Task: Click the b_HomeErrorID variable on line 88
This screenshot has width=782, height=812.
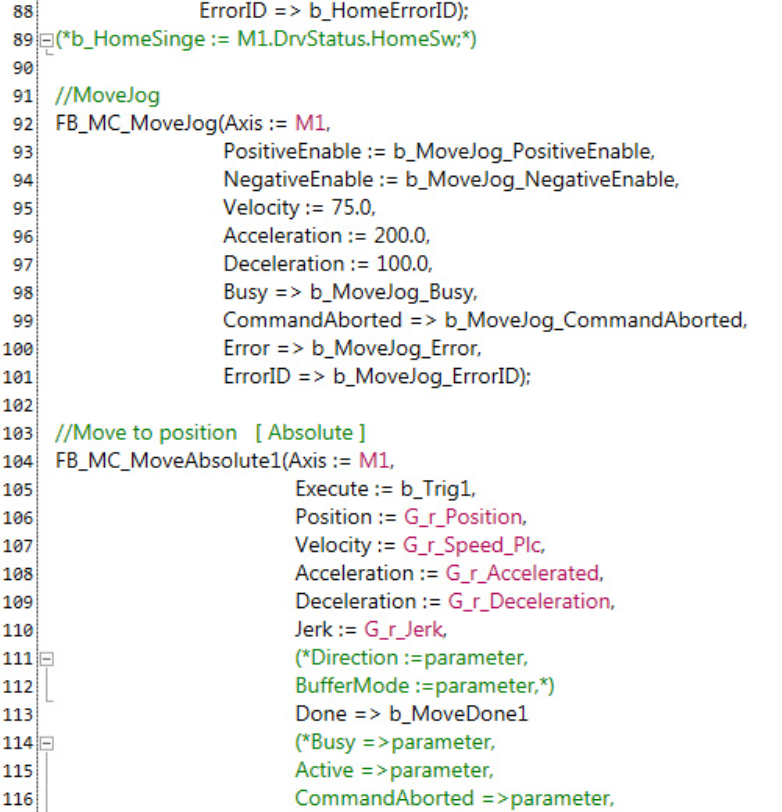Action: click(x=384, y=11)
